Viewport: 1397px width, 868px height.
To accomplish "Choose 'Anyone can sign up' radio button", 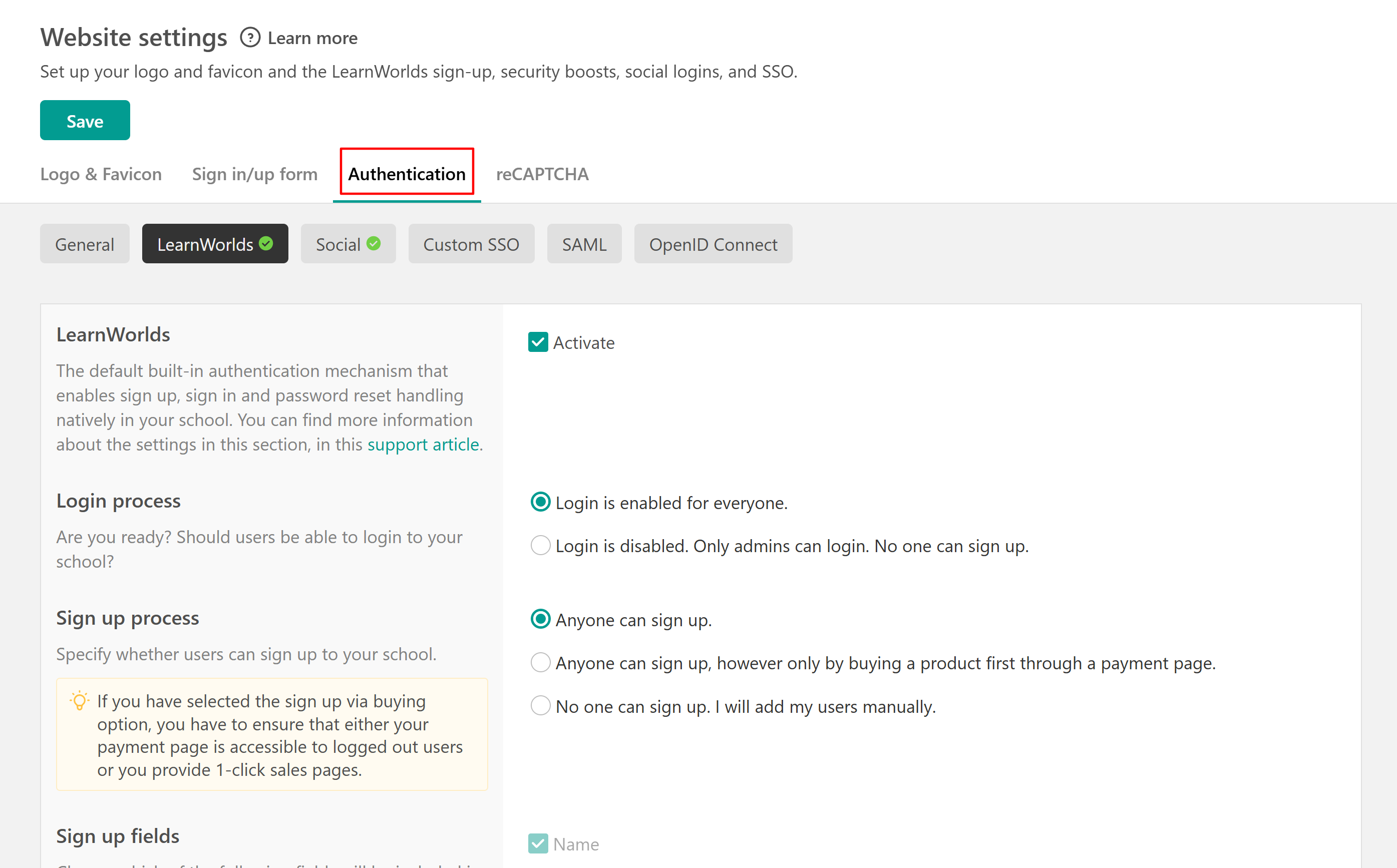I will tap(540, 619).
